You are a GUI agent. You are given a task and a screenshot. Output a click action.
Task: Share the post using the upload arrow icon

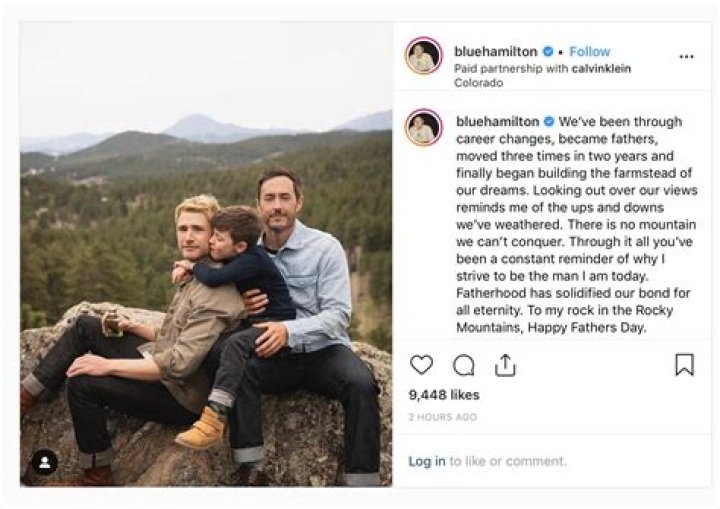tap(505, 365)
